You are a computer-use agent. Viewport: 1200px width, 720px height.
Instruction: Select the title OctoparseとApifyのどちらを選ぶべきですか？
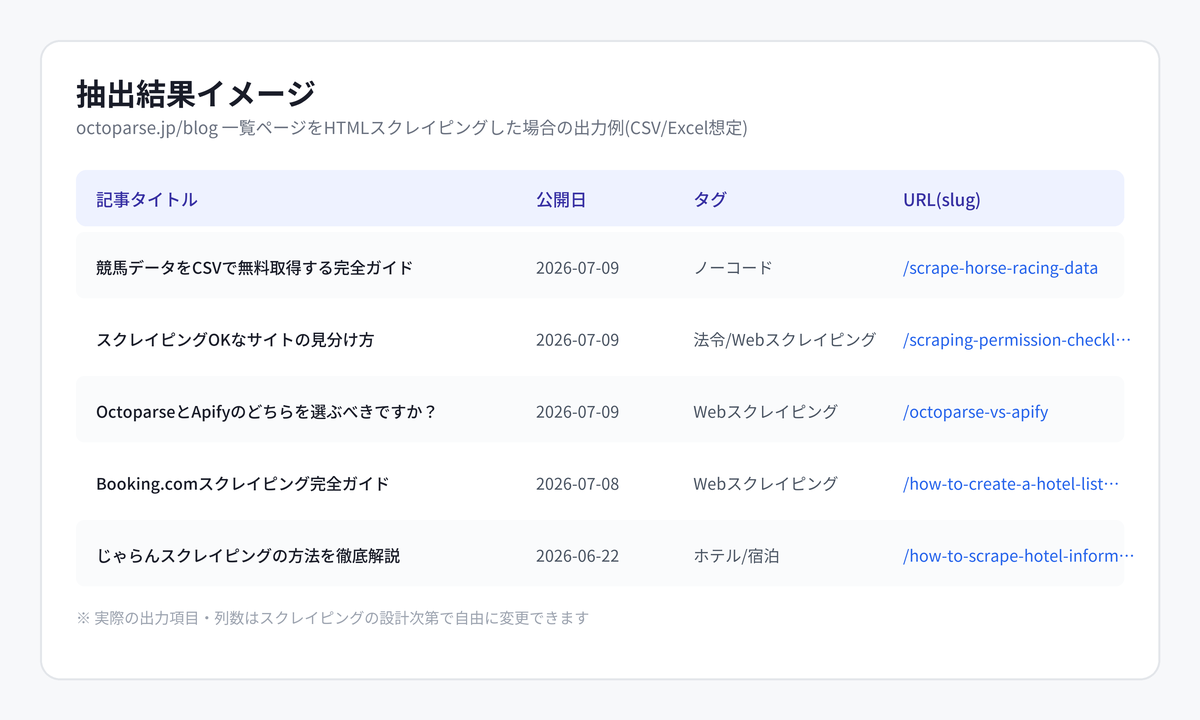[x=267, y=412]
